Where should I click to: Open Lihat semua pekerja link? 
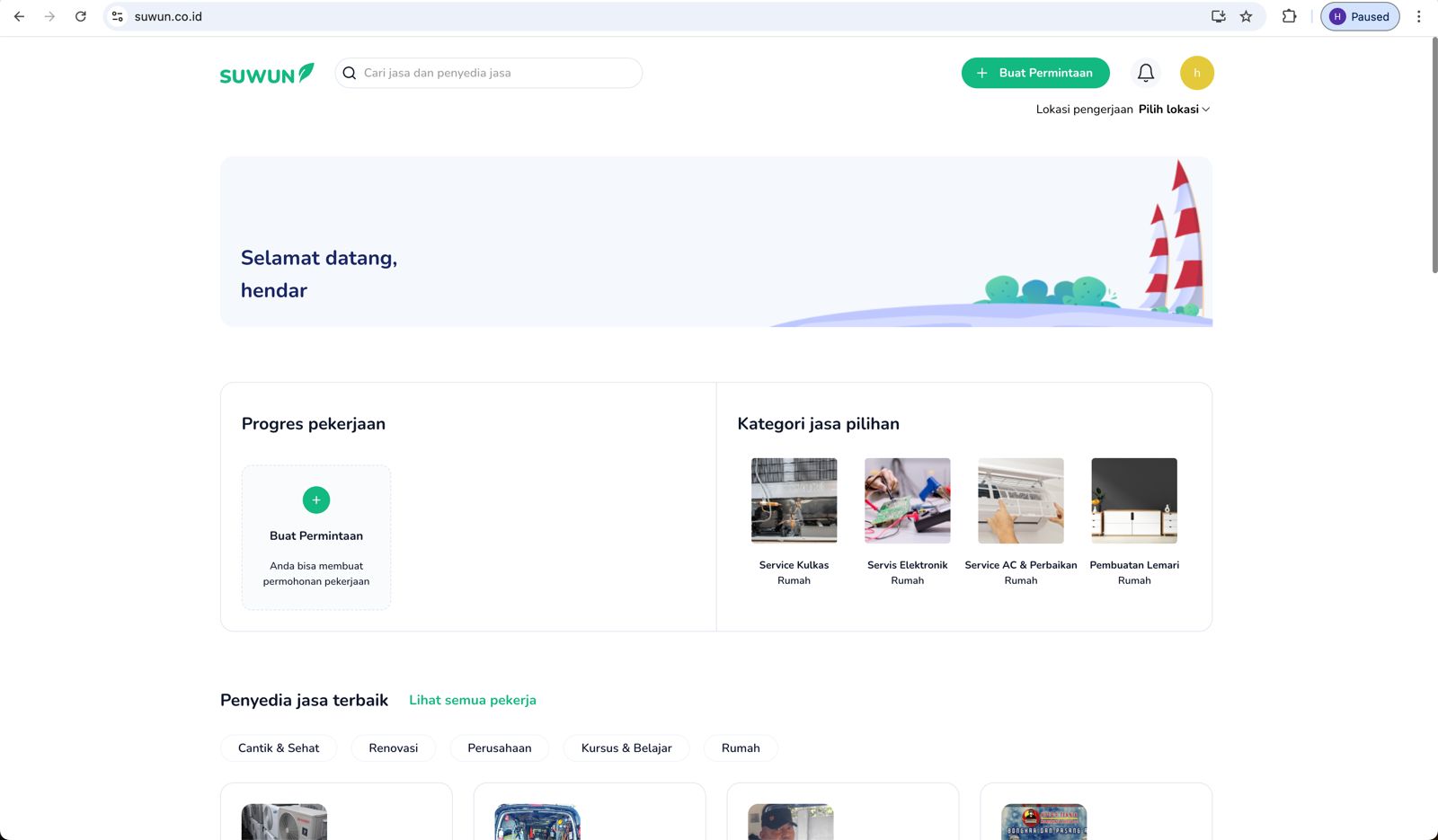click(x=473, y=700)
